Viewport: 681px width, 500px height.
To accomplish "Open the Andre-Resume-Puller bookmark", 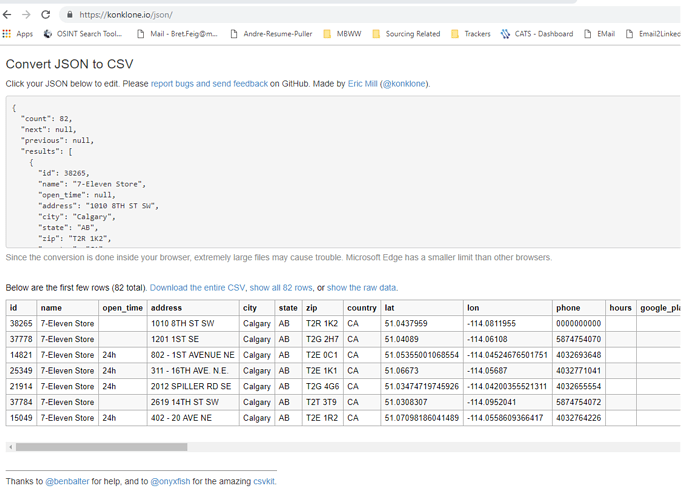I will pyautogui.click(x=270, y=34).
